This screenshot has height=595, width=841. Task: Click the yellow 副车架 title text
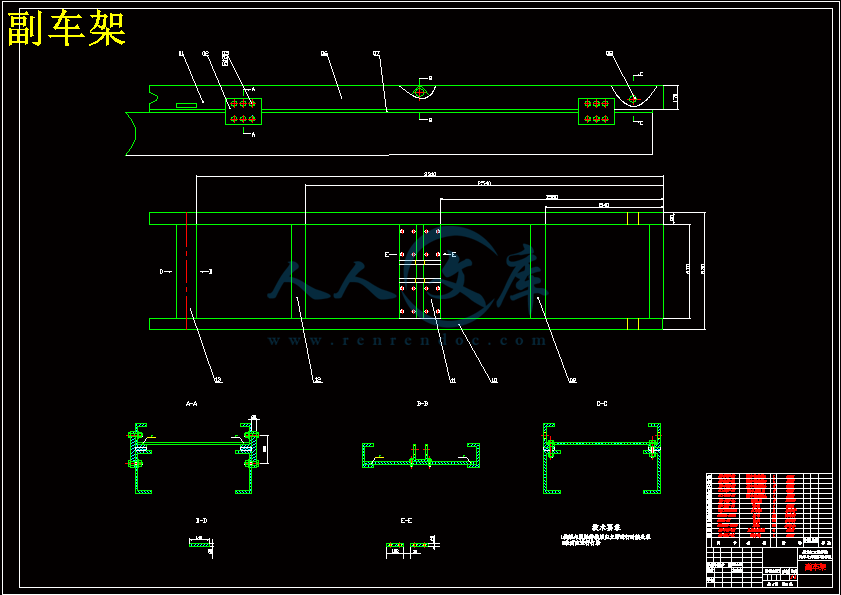67,31
